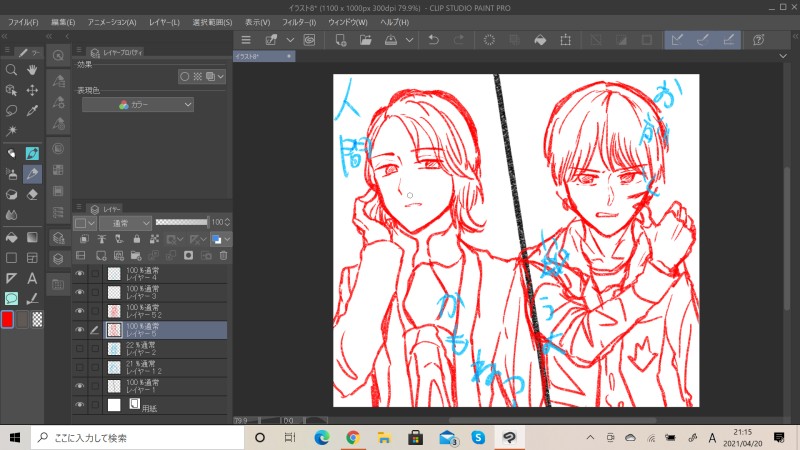
Task: Click the Windows search box ここに入力して検索
Action: click(x=138, y=437)
